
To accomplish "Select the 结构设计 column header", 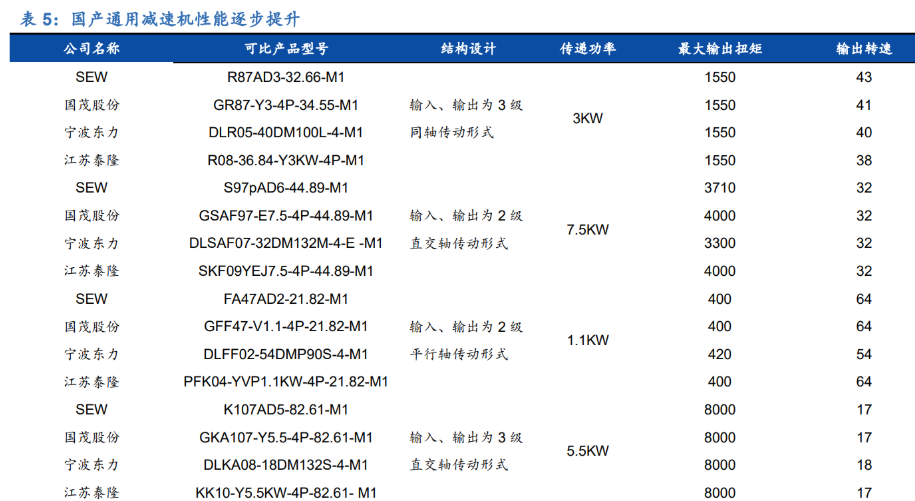I will [469, 48].
